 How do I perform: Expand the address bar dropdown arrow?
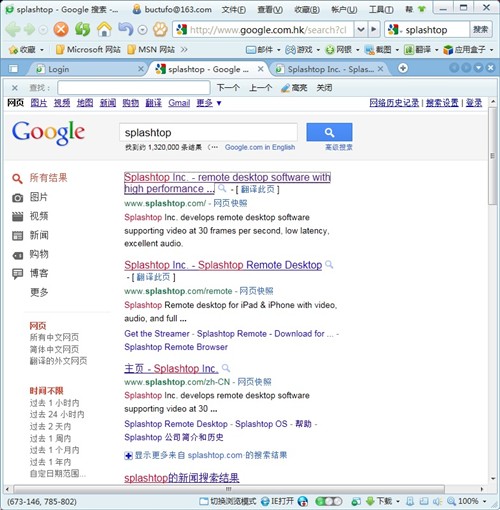(361, 30)
